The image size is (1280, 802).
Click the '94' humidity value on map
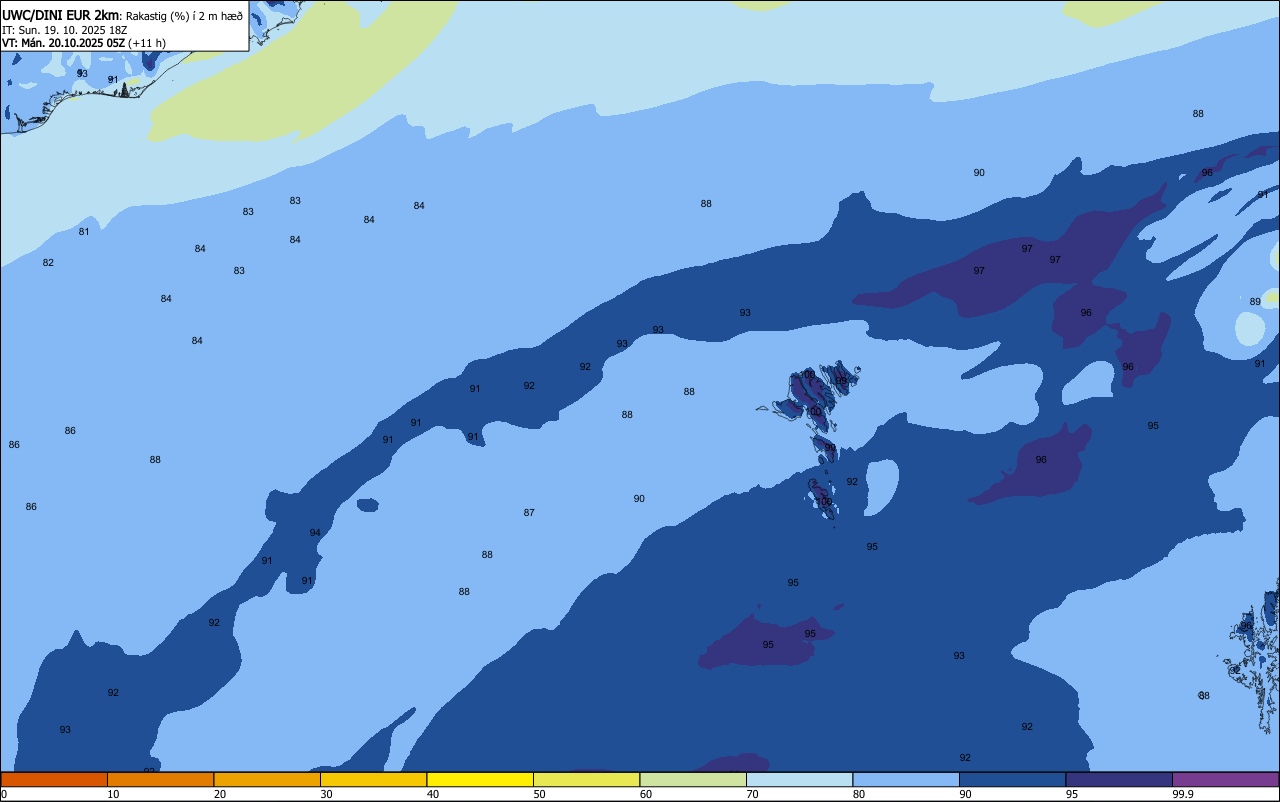point(315,532)
